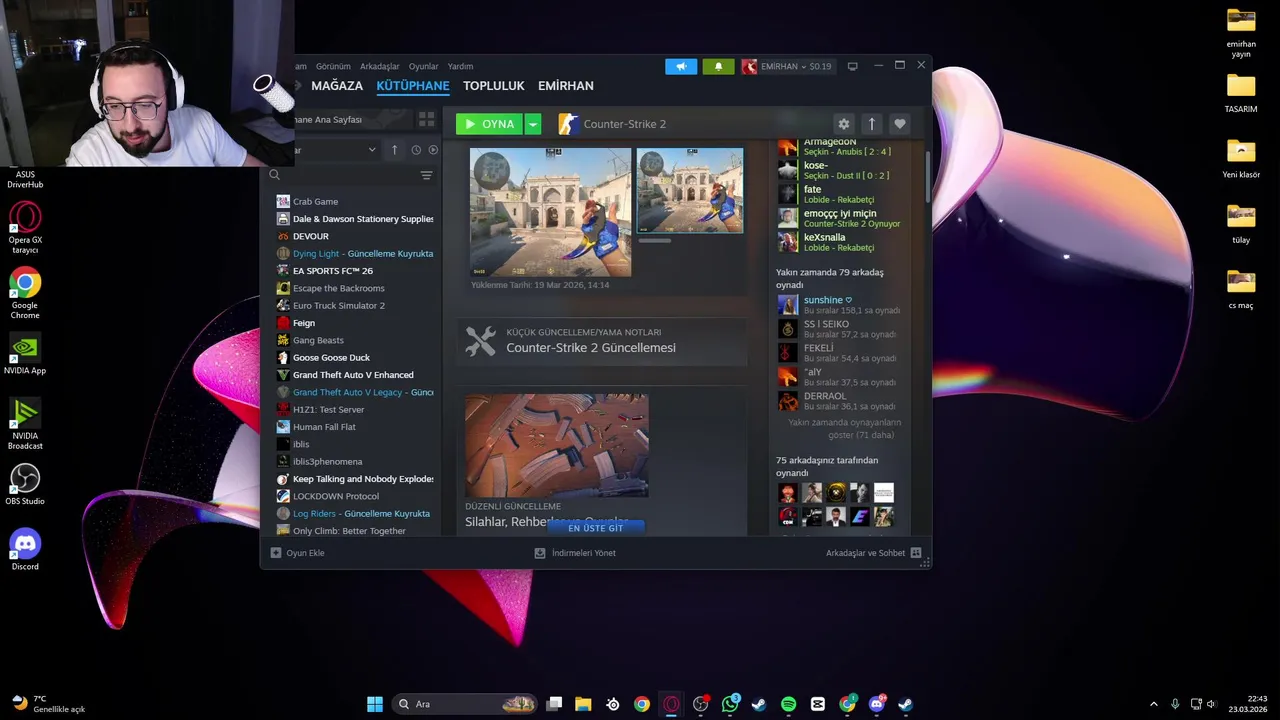Screen dimensions: 1280x720
Task: Open the cs maç desktop folder
Action: click(1241, 290)
